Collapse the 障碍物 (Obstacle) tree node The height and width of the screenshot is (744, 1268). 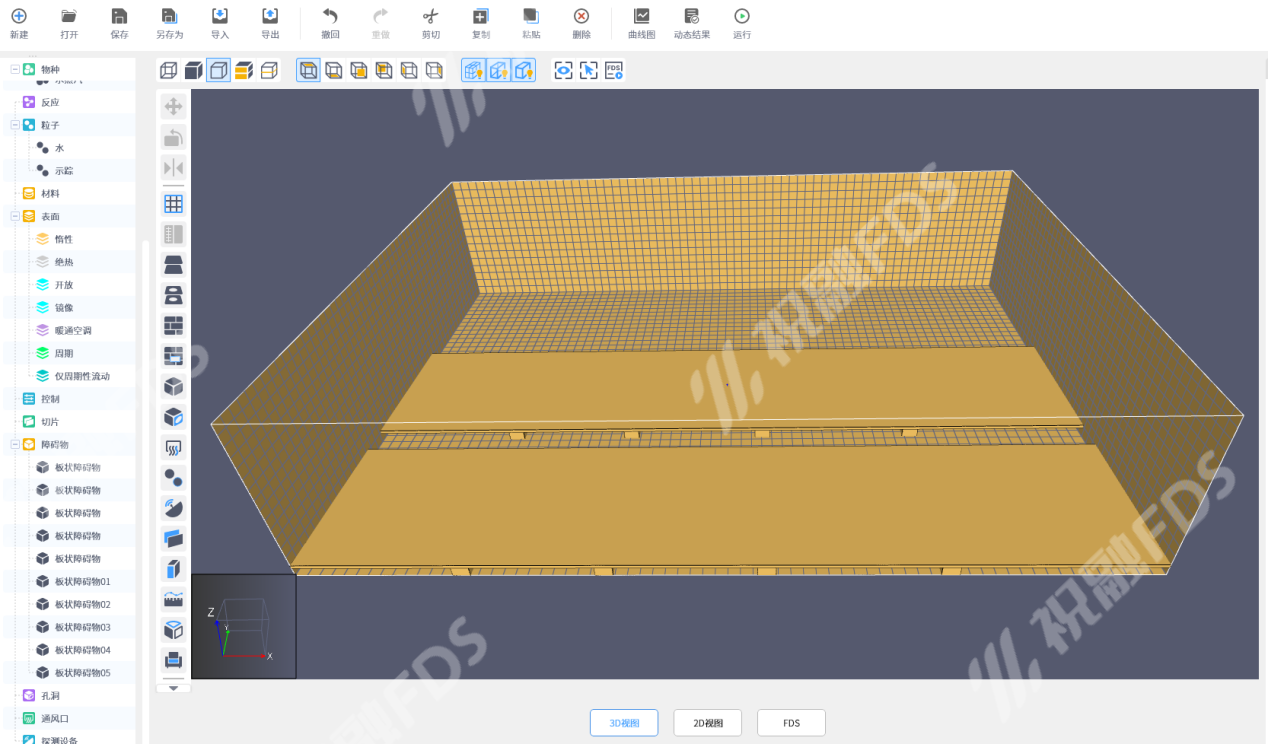(15, 444)
